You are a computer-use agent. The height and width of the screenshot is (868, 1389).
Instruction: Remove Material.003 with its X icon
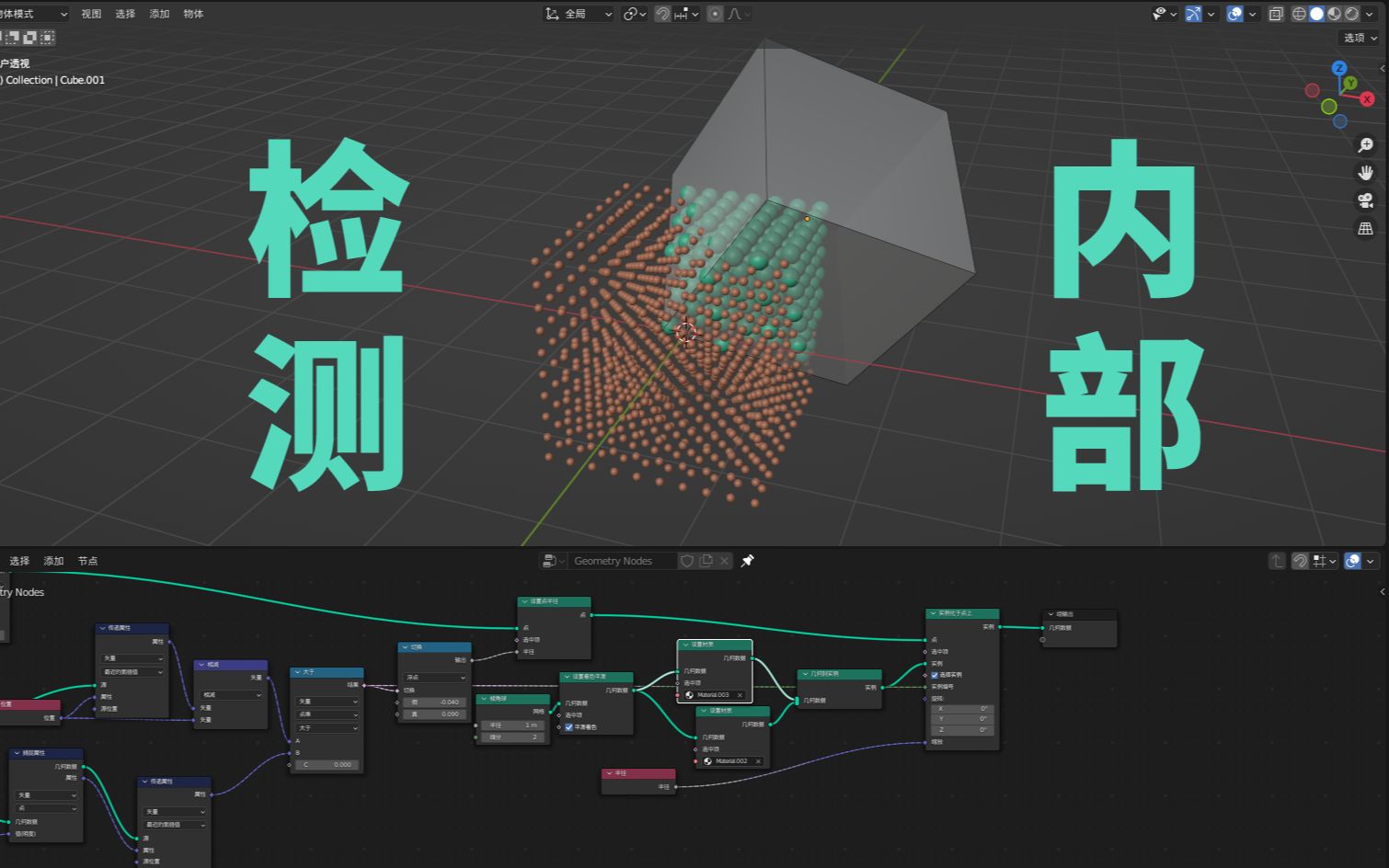coord(740,695)
